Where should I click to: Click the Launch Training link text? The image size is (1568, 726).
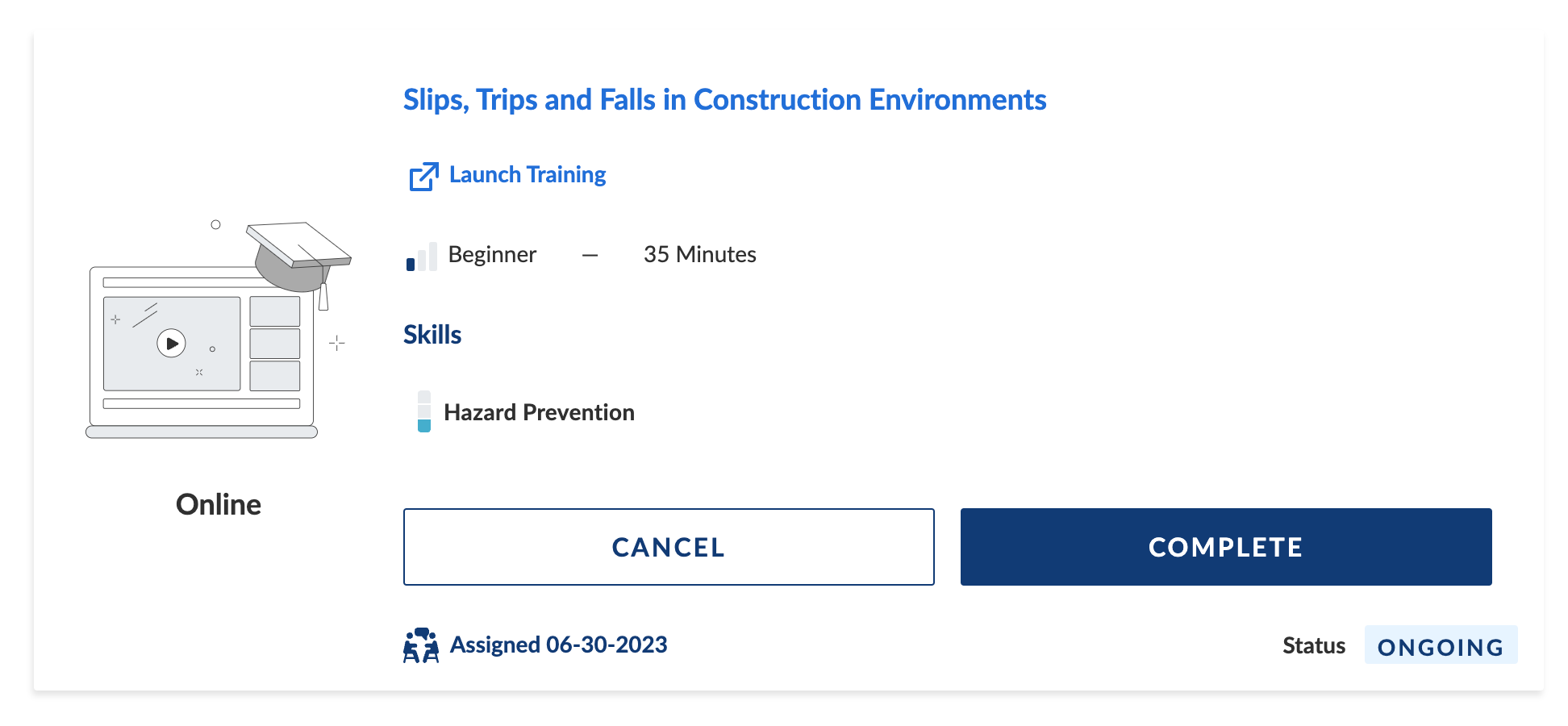(528, 175)
